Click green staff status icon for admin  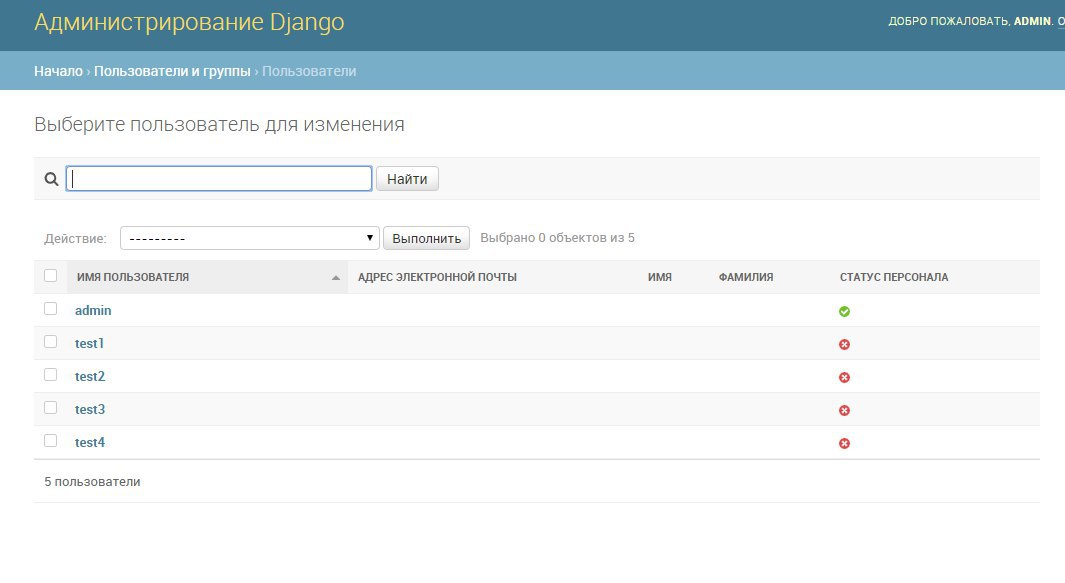[x=844, y=311]
